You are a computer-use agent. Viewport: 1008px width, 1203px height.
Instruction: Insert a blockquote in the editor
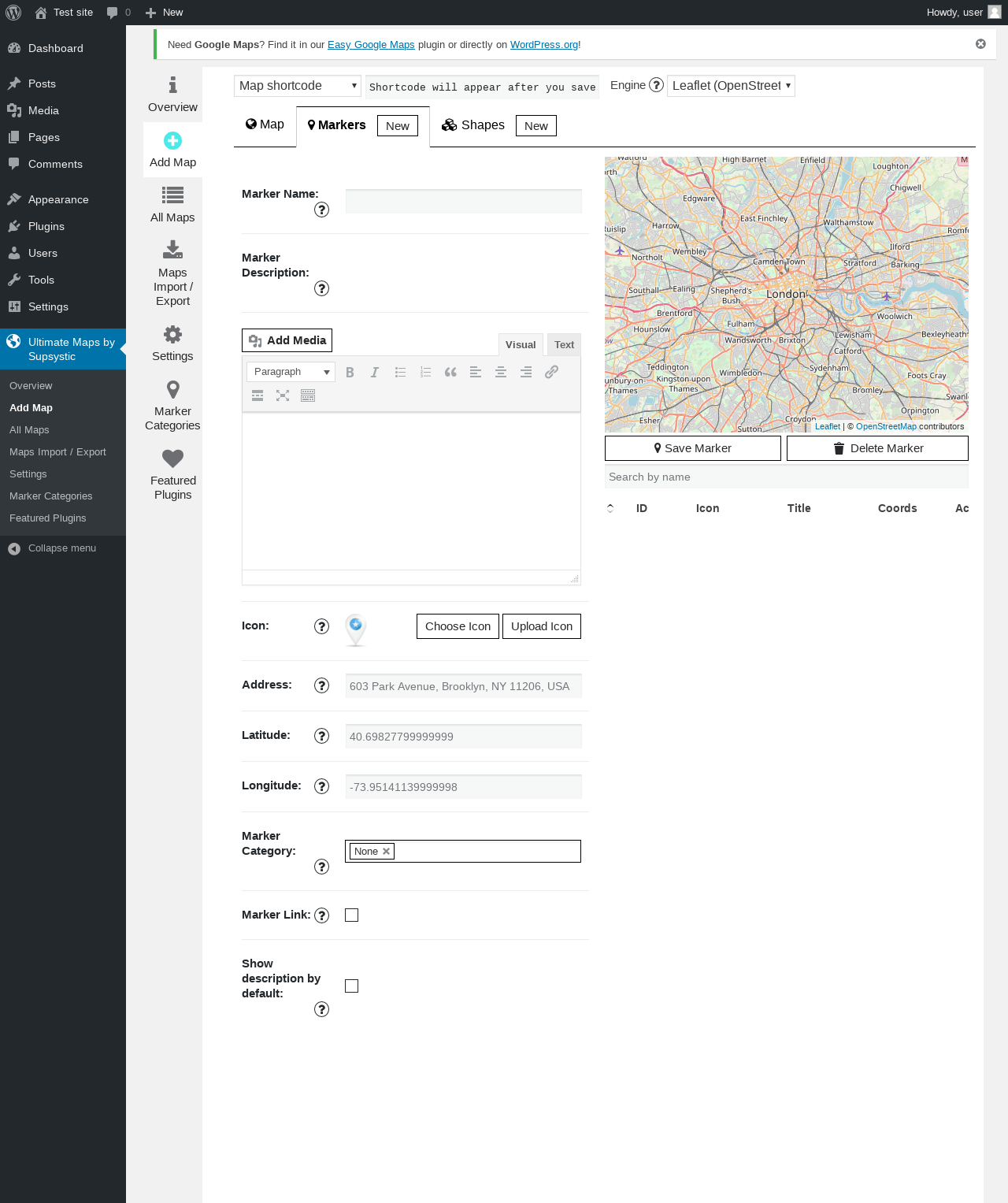click(450, 373)
